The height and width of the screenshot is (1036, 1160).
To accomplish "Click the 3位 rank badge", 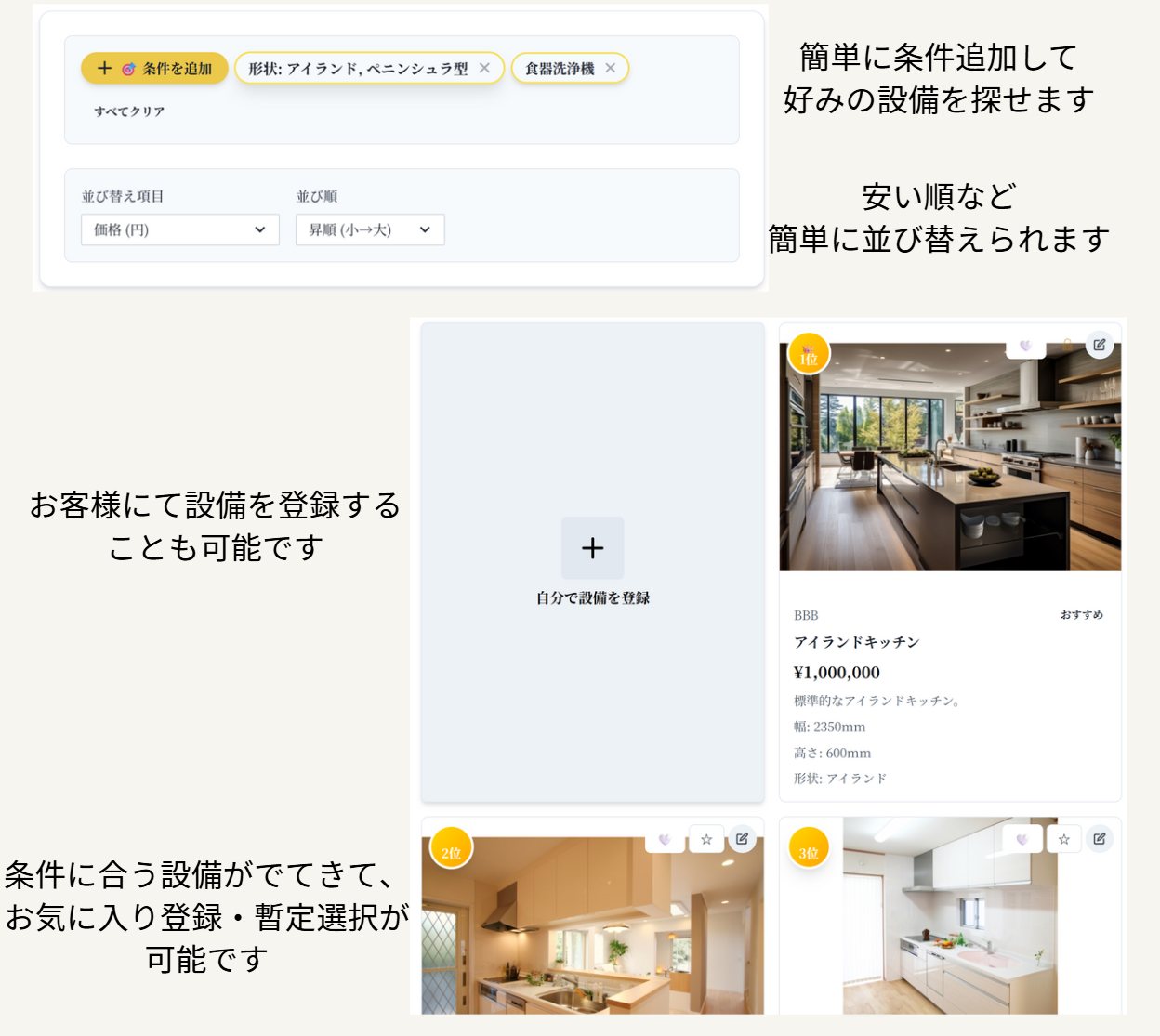I will pyautogui.click(x=808, y=847).
